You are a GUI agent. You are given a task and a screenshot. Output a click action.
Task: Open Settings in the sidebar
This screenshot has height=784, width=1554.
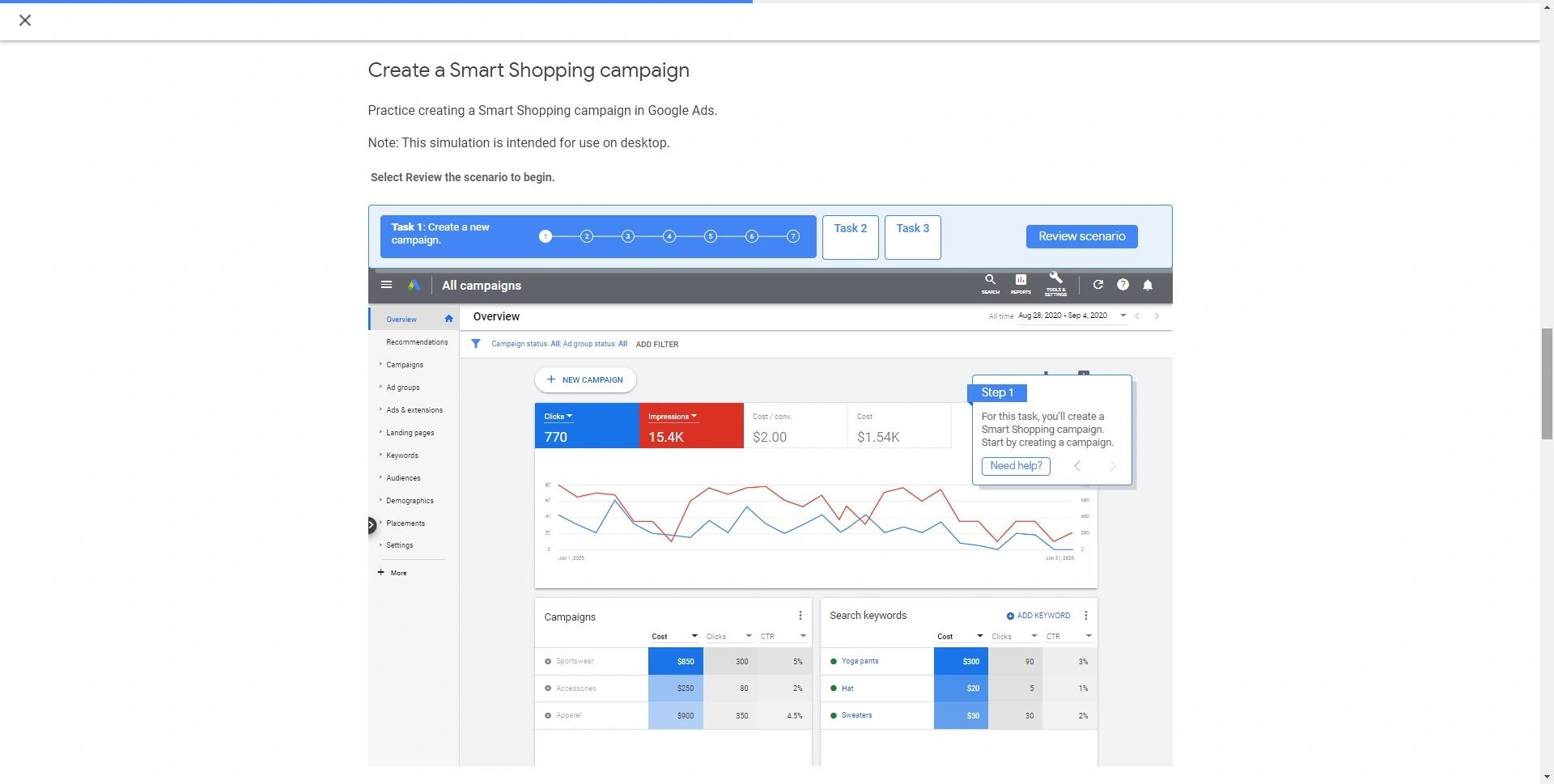[399, 545]
